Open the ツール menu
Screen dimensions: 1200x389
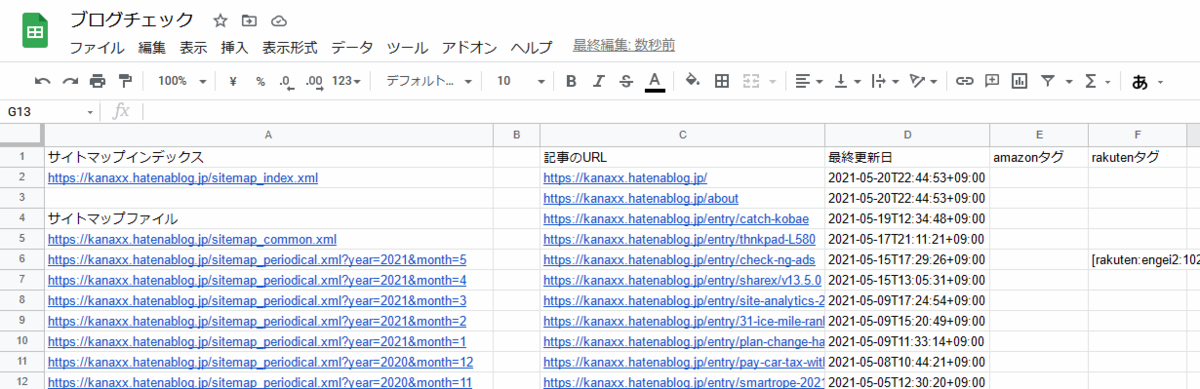(407, 47)
